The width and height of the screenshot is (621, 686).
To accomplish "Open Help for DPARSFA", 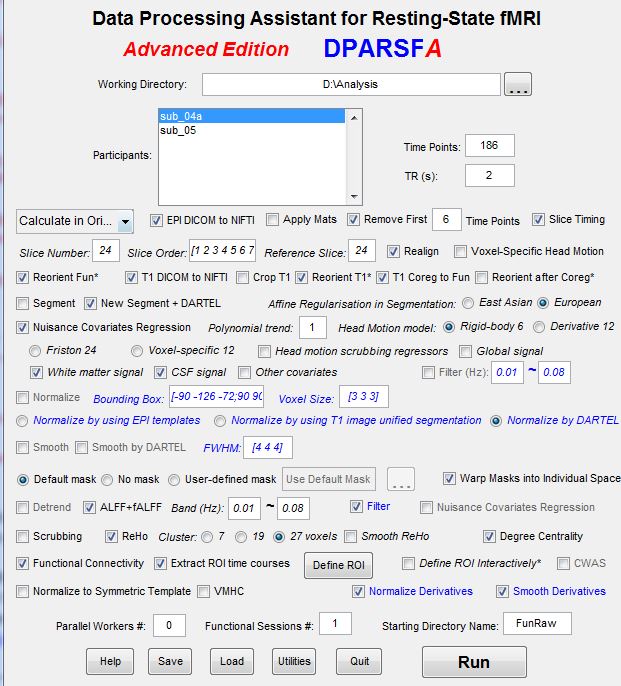I will pos(110,662).
